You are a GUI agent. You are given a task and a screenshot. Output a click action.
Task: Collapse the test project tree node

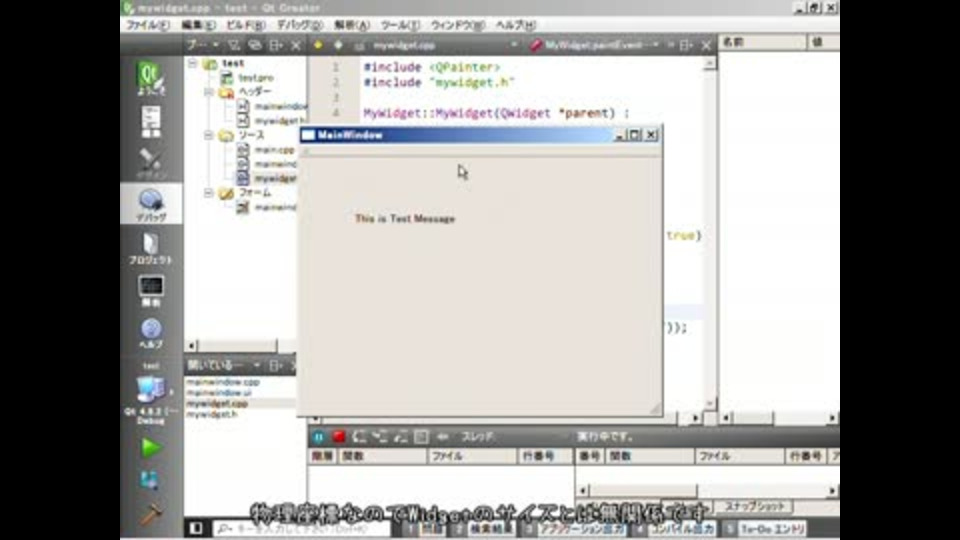pos(192,63)
